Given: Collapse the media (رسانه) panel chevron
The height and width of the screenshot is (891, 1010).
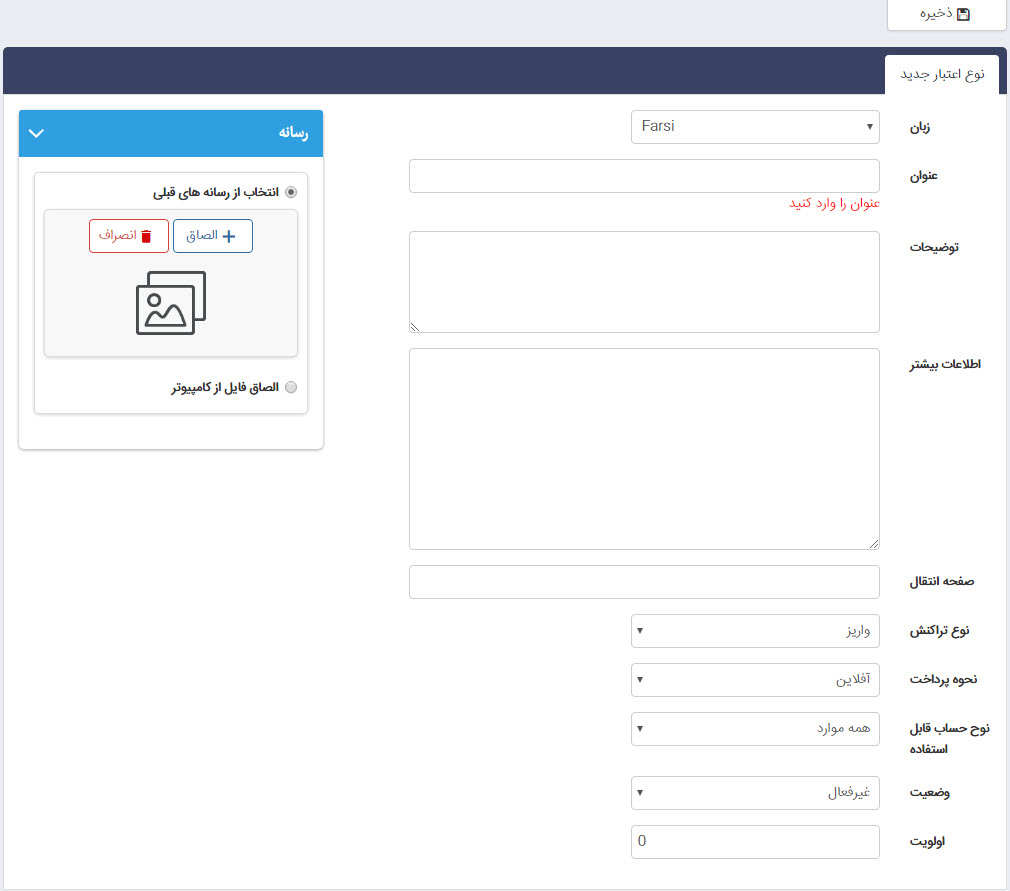Looking at the screenshot, I should pyautogui.click(x=37, y=133).
